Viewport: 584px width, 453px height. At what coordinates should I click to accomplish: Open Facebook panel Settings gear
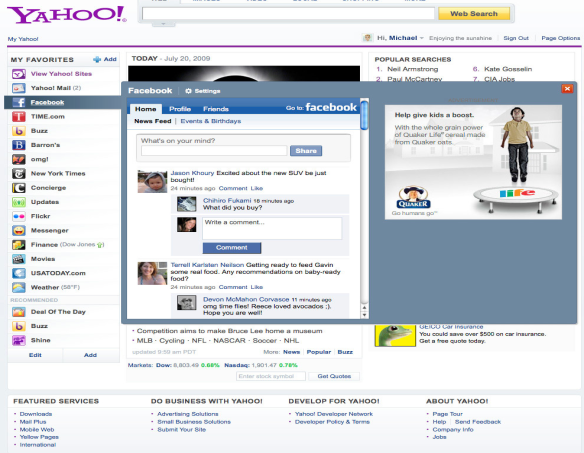pyautogui.click(x=188, y=91)
